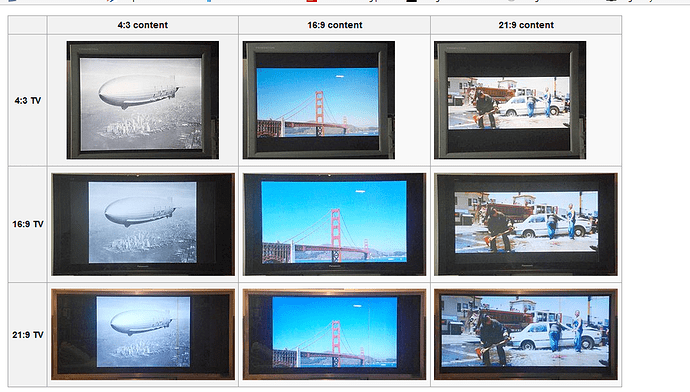The image size is (690, 392).
Task: Open 16:9 bridge image on 4:3 TV
Action: tap(319, 100)
